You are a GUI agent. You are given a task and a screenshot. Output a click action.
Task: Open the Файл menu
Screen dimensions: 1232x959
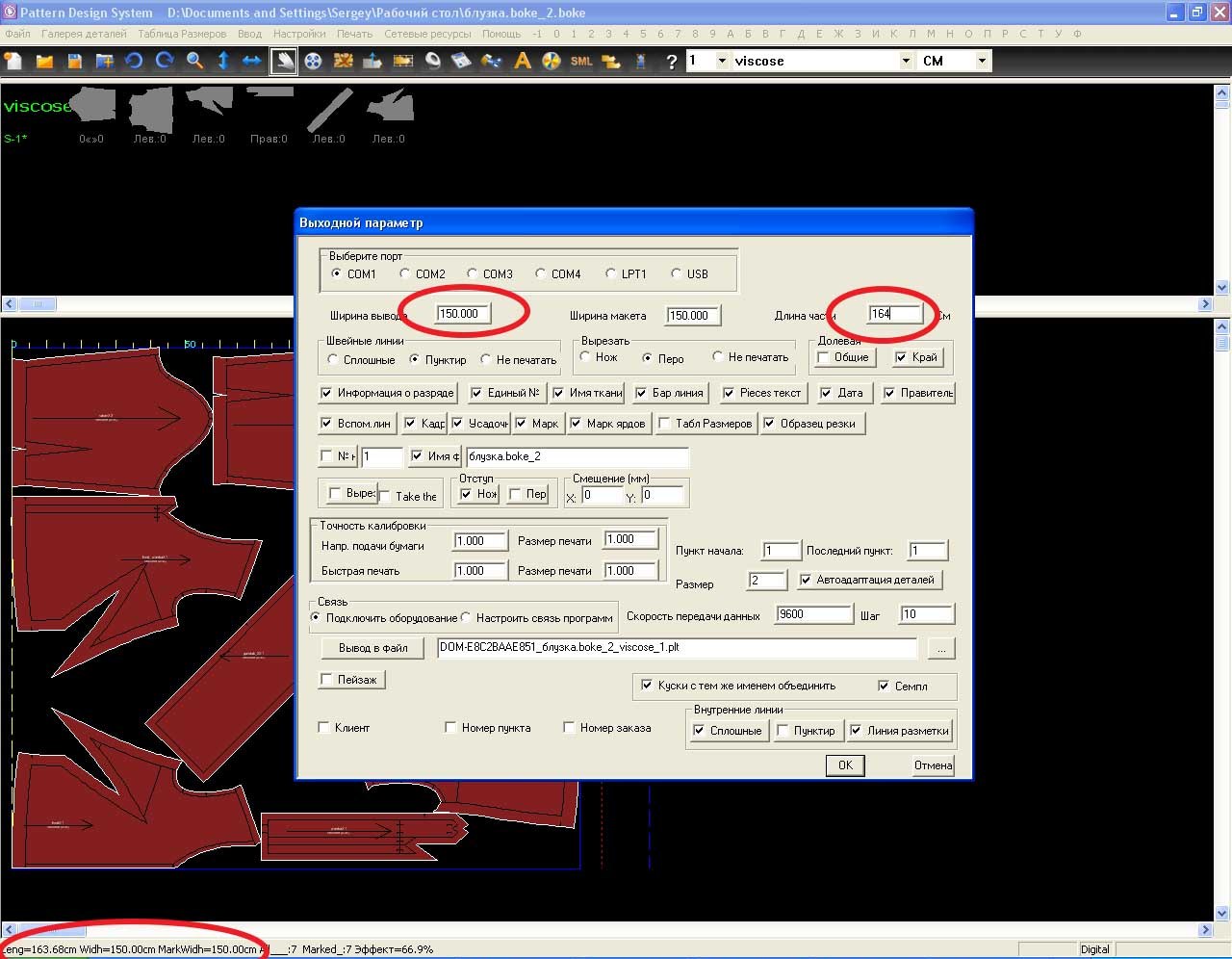[x=17, y=34]
